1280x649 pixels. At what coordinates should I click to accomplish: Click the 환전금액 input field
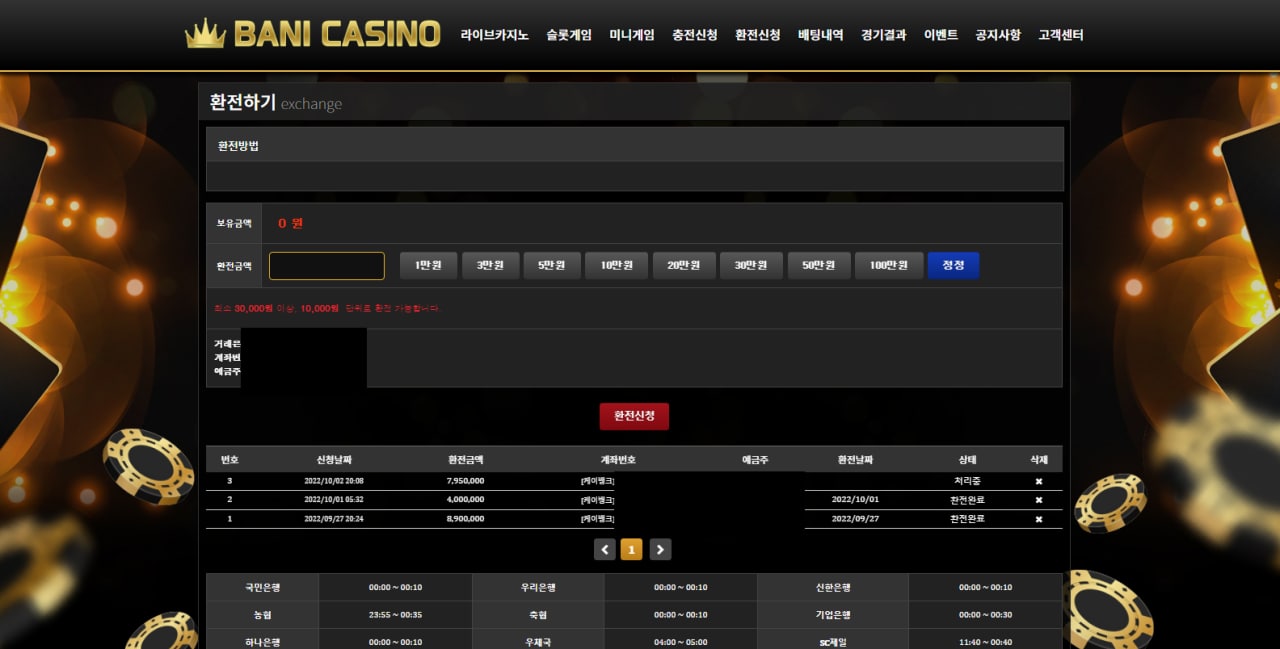click(x=327, y=266)
